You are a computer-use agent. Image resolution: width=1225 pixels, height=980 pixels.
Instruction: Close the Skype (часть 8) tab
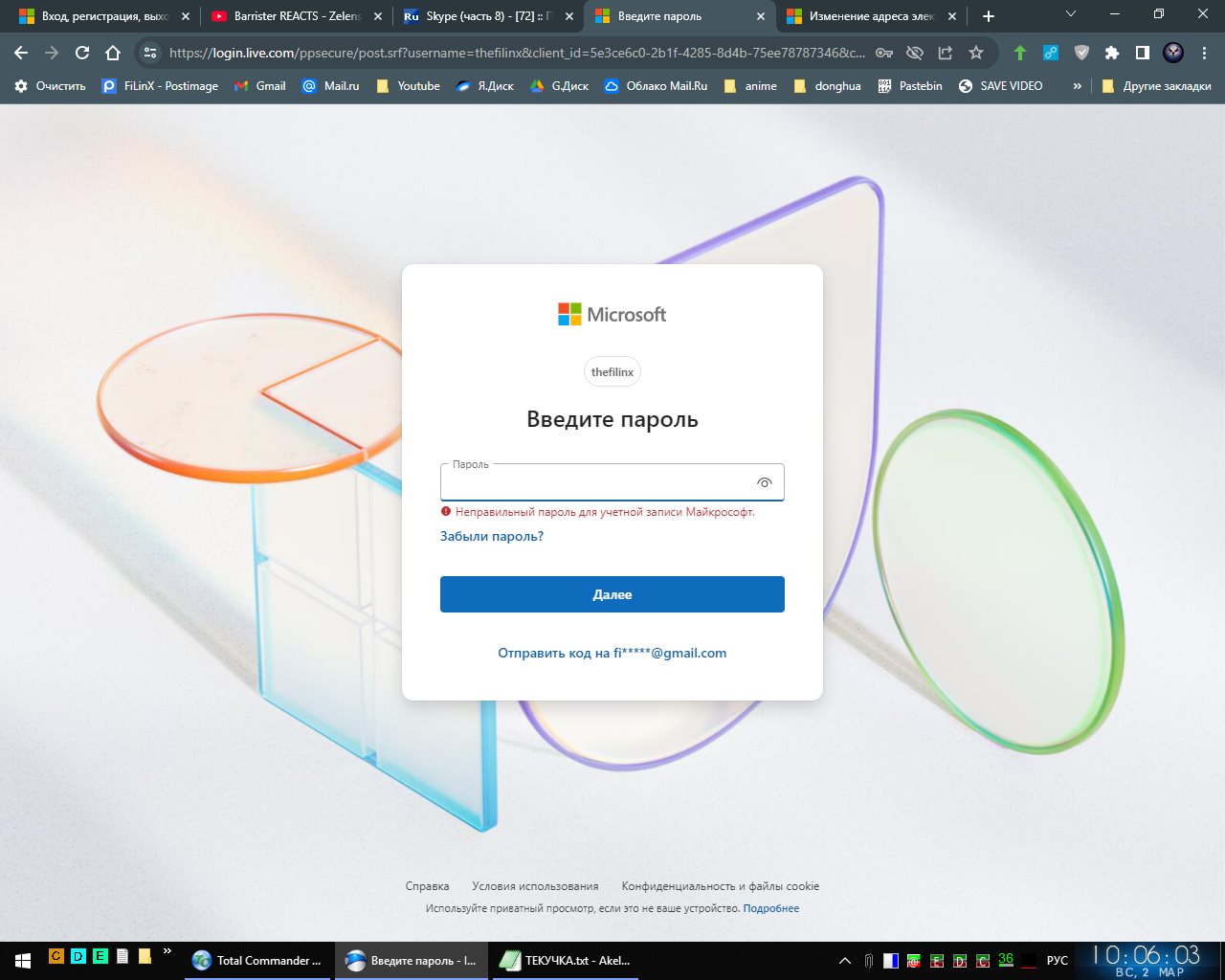pos(568,16)
